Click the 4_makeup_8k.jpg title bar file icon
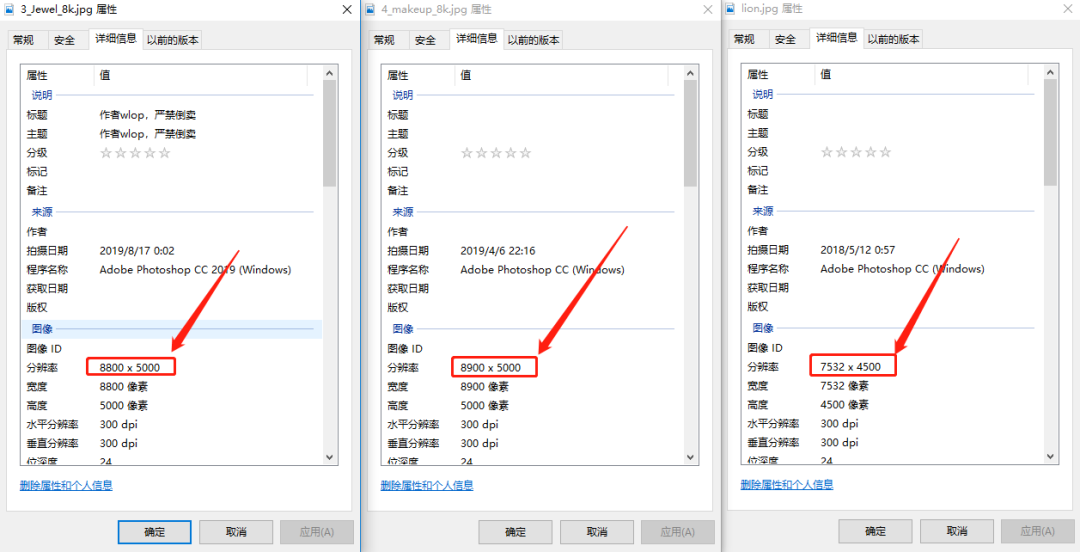This screenshot has width=1080, height=552. click(371, 10)
